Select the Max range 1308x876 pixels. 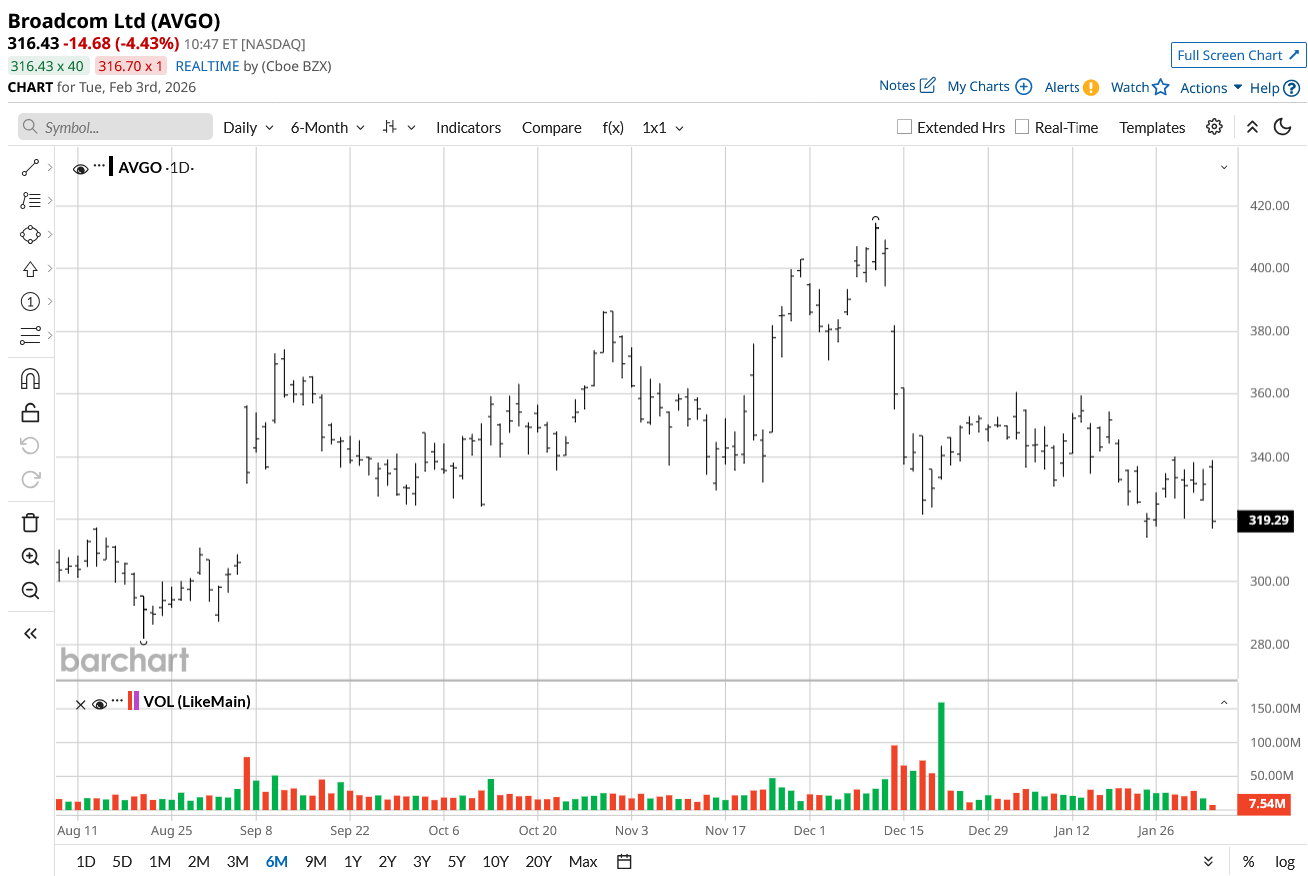pos(583,861)
